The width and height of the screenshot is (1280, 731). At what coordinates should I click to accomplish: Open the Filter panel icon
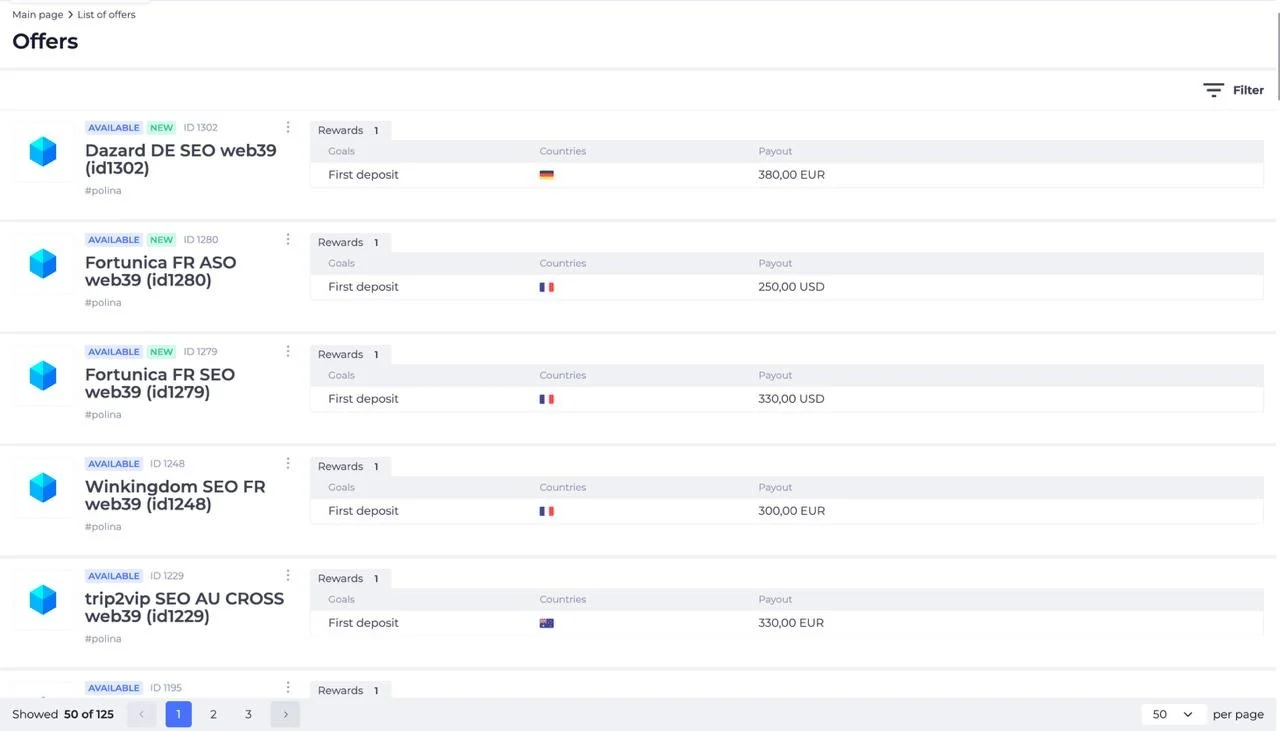click(x=1213, y=90)
